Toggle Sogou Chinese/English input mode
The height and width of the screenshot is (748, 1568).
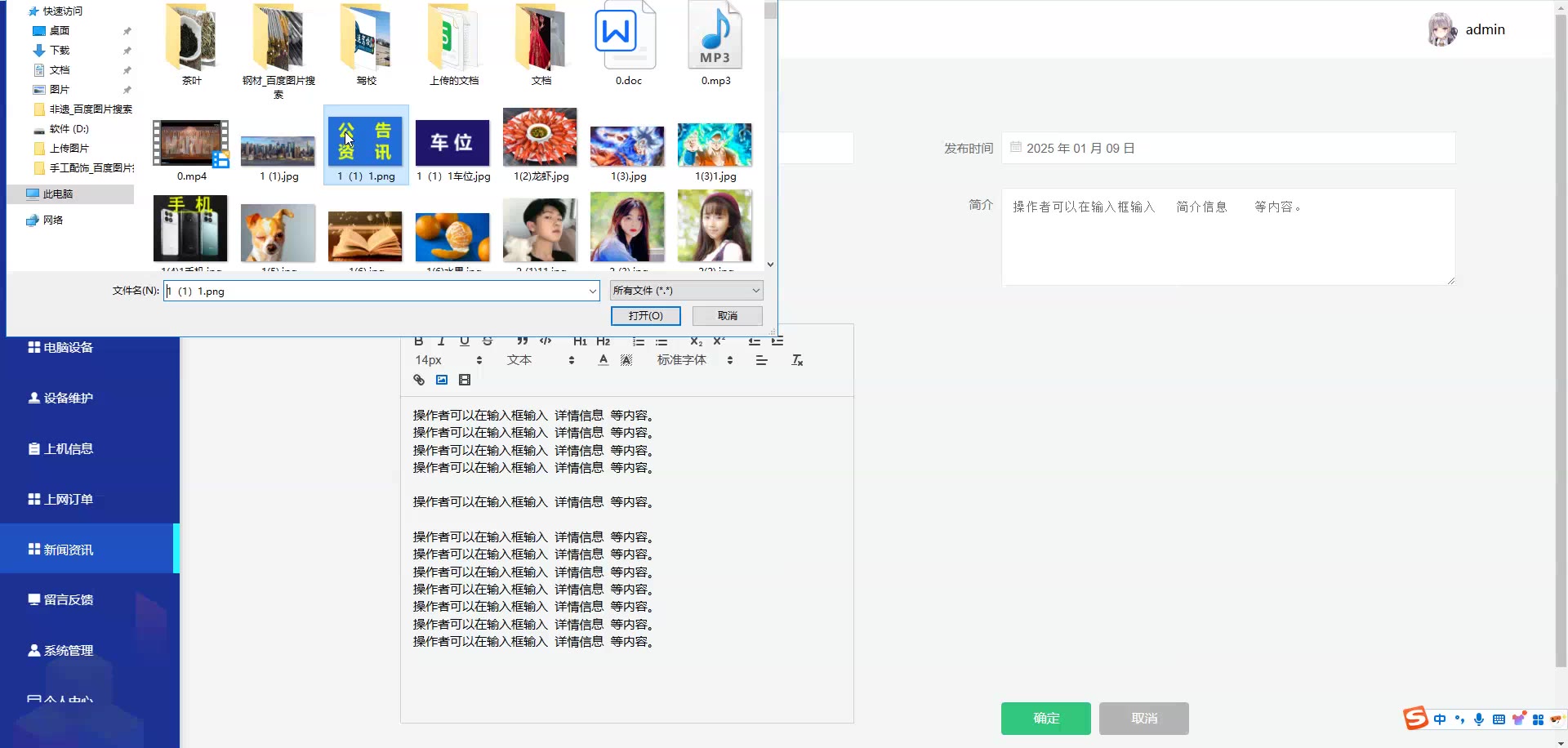coord(1440,719)
